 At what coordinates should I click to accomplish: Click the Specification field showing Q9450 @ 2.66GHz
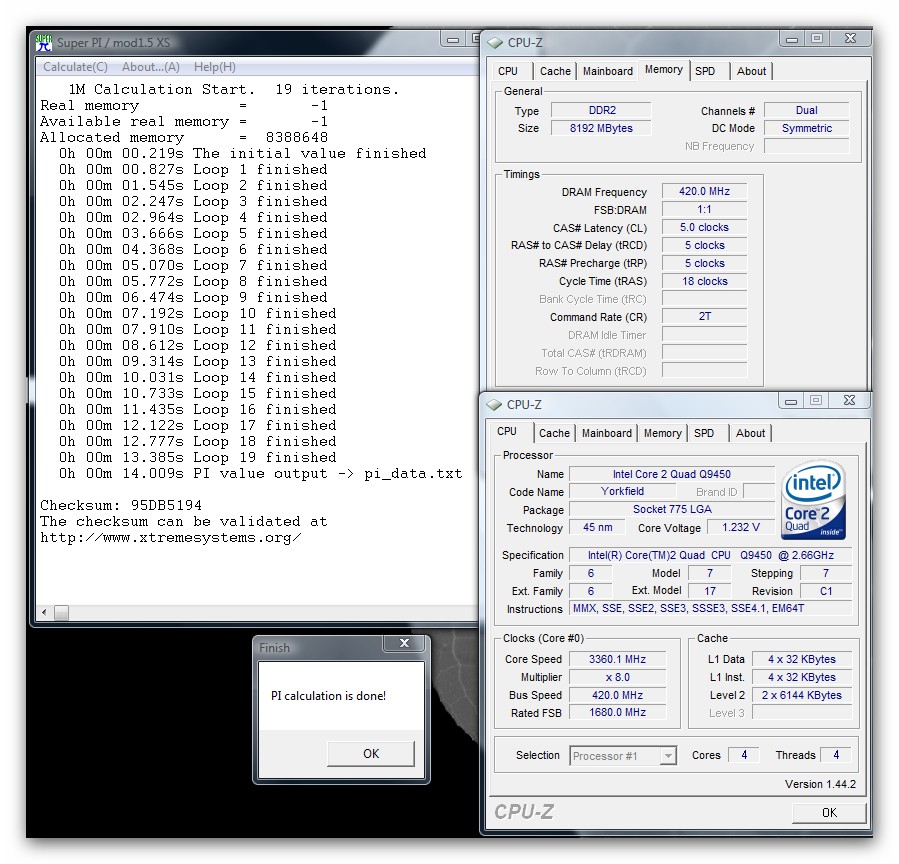(x=710, y=555)
